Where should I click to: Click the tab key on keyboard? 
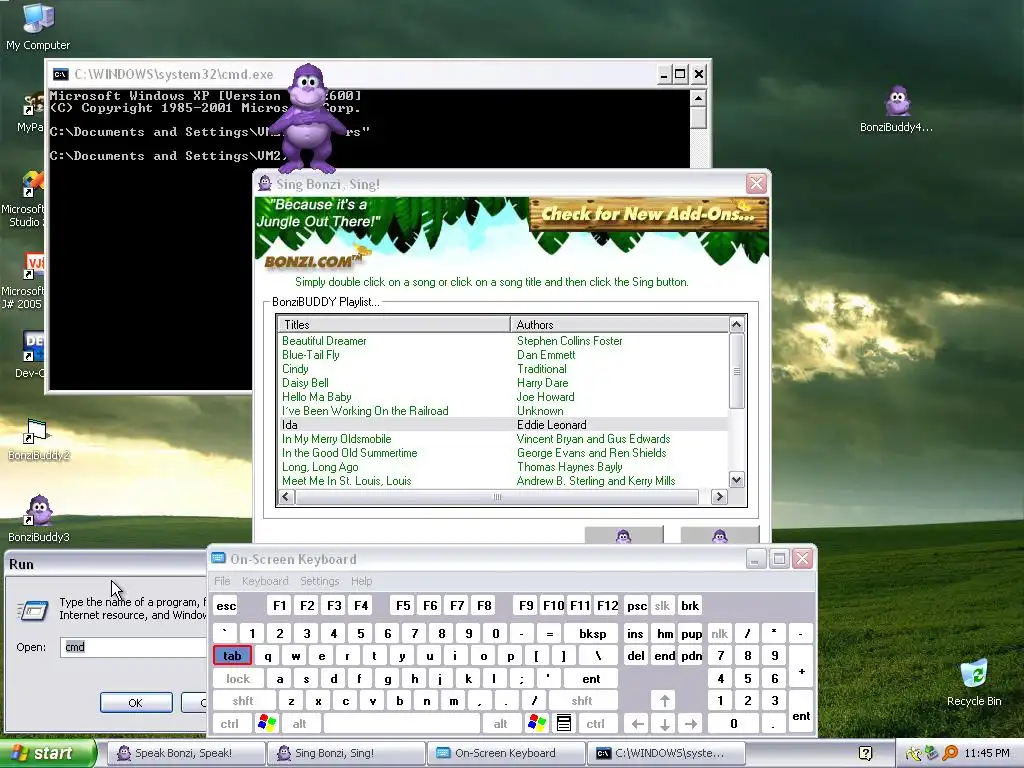[x=232, y=656]
